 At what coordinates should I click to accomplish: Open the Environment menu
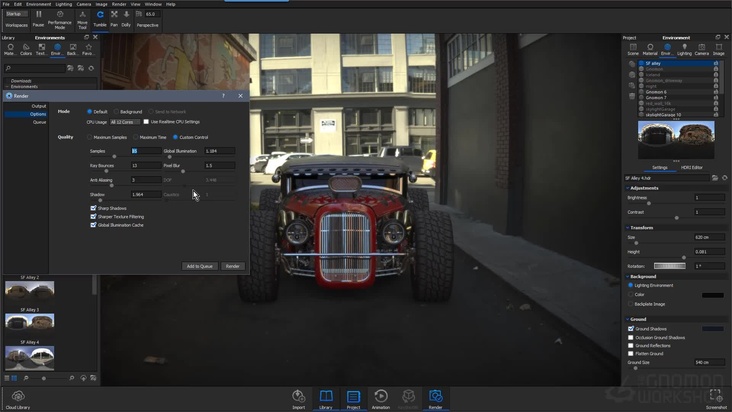[38, 4]
